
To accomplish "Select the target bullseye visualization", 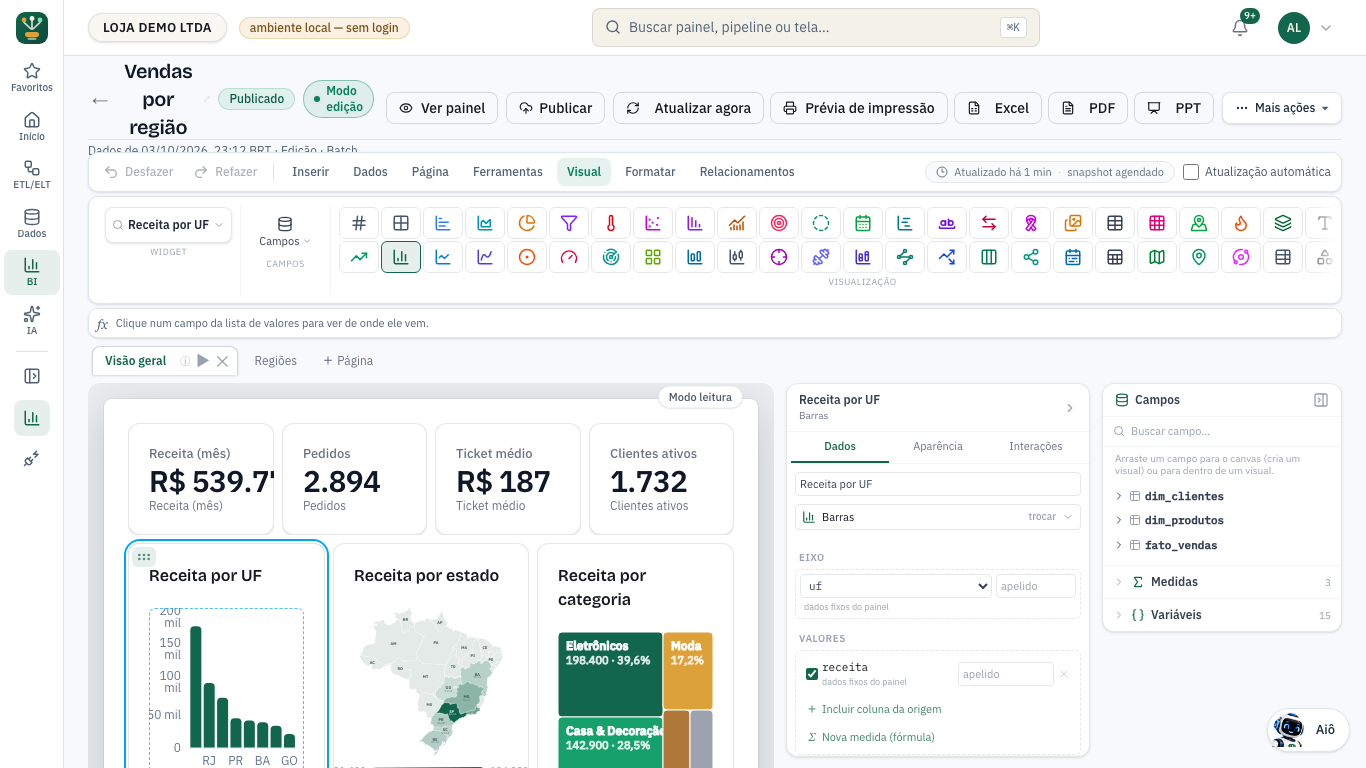I will [x=779, y=224].
